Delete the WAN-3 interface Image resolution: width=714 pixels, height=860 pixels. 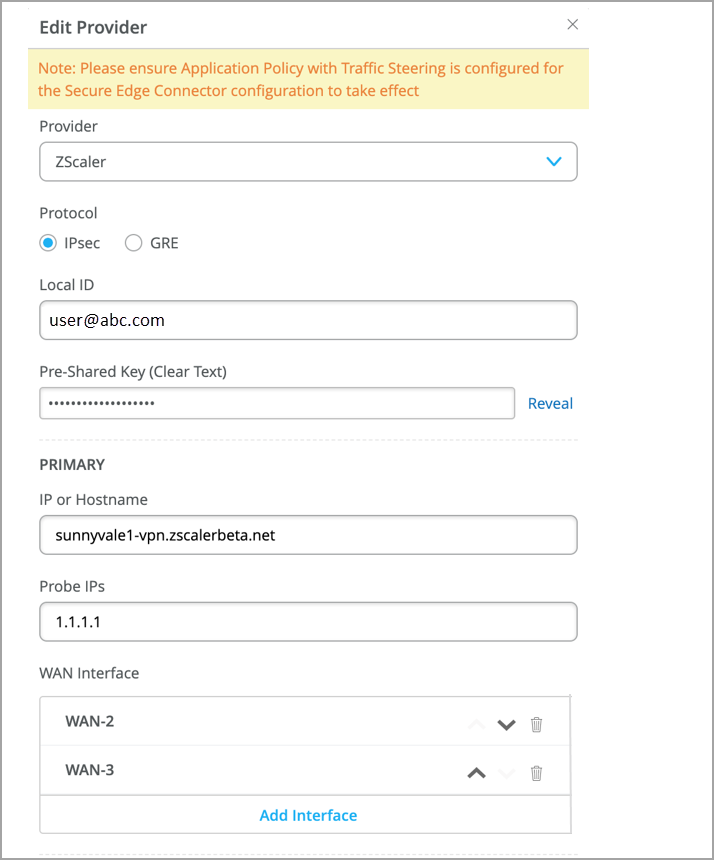(536, 772)
